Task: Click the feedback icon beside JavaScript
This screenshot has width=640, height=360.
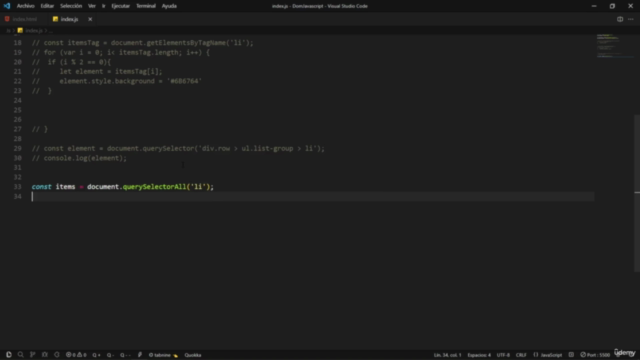Action: [571, 355]
